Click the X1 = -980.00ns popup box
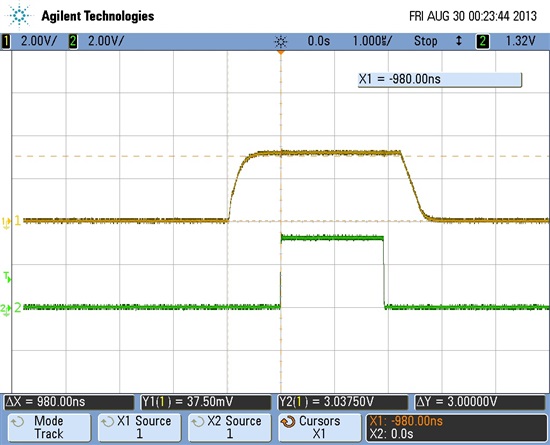The height and width of the screenshot is (445, 550). [x=440, y=80]
